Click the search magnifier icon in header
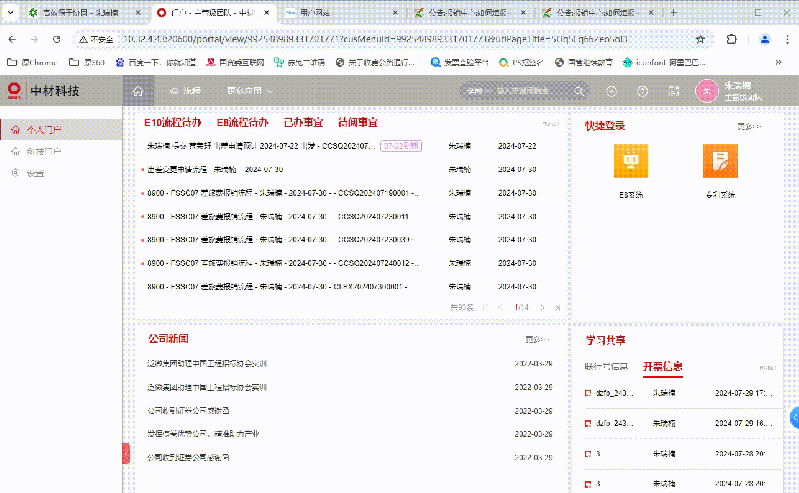This screenshot has height=493, width=799. [x=579, y=91]
